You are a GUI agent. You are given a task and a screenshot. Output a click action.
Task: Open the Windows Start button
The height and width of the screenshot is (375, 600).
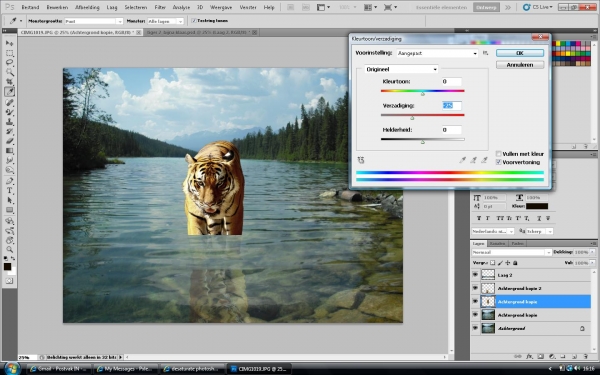click(x=12, y=368)
